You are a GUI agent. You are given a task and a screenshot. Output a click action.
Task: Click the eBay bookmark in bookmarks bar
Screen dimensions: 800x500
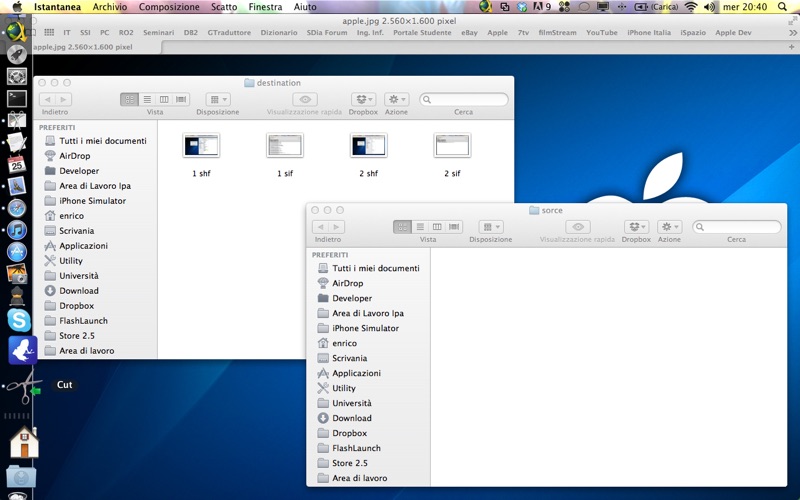(469, 32)
